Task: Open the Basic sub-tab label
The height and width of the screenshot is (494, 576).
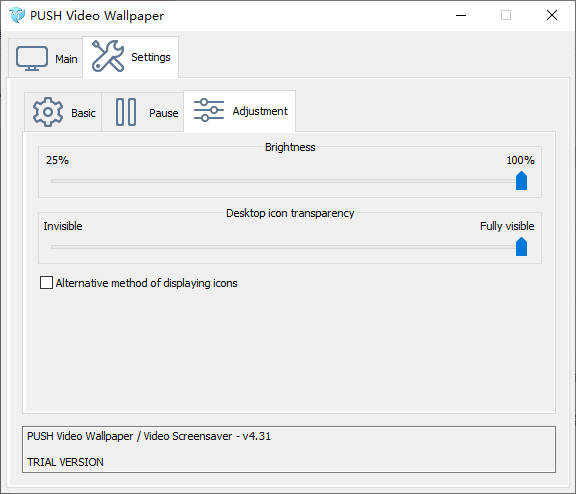Action: point(83,113)
